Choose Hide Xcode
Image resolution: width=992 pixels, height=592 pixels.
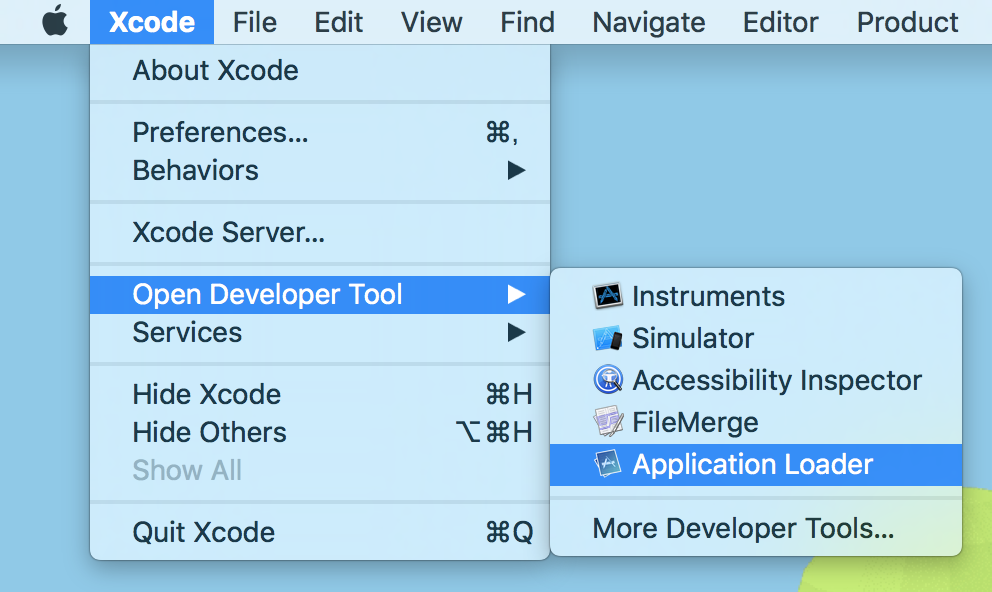[x=320, y=394]
